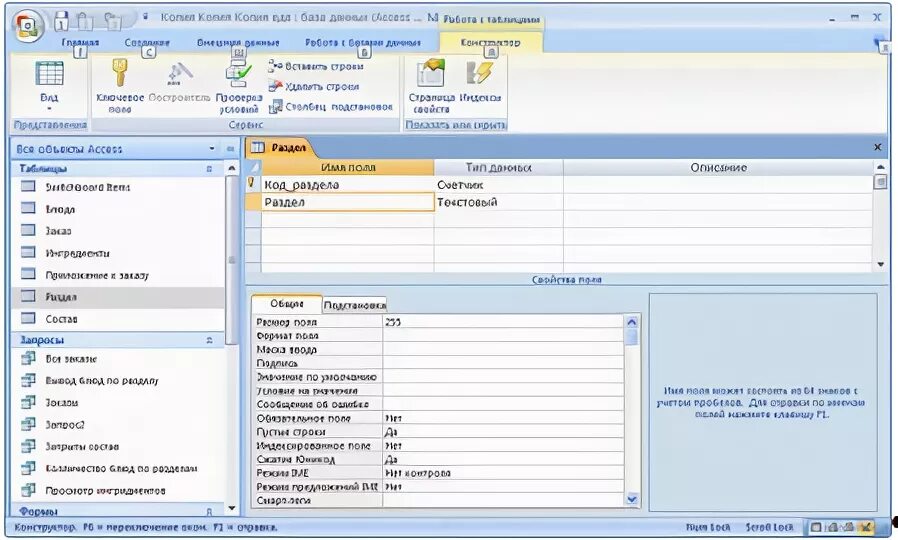The height and width of the screenshot is (540, 898).
Task: Click the Вид view grid icon
Action: click(x=49, y=73)
